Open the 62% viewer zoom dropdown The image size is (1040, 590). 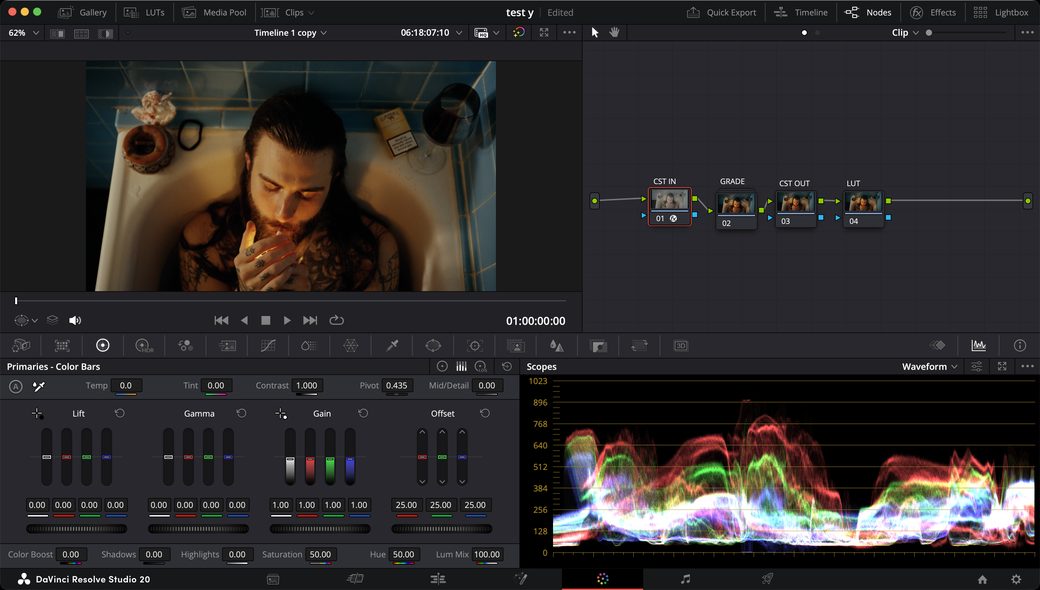pos(24,32)
